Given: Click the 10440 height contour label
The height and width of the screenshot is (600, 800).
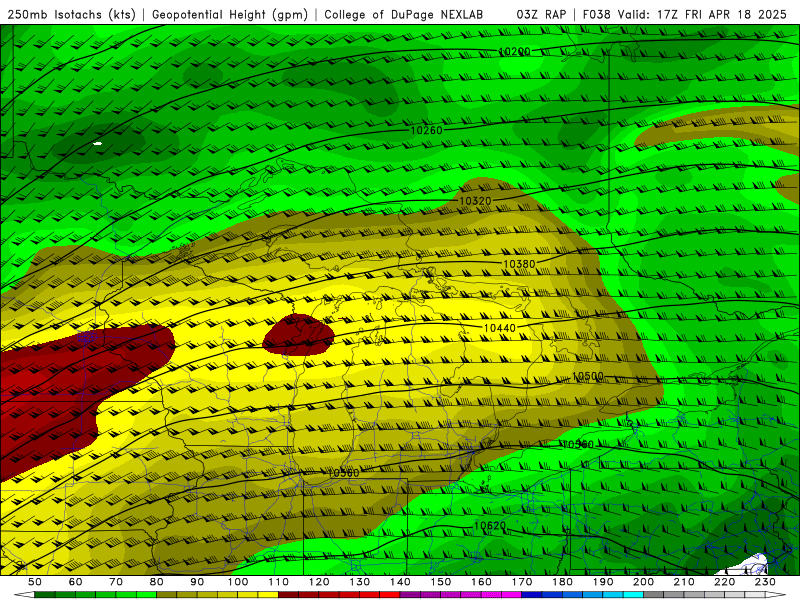Looking at the screenshot, I should [499, 328].
